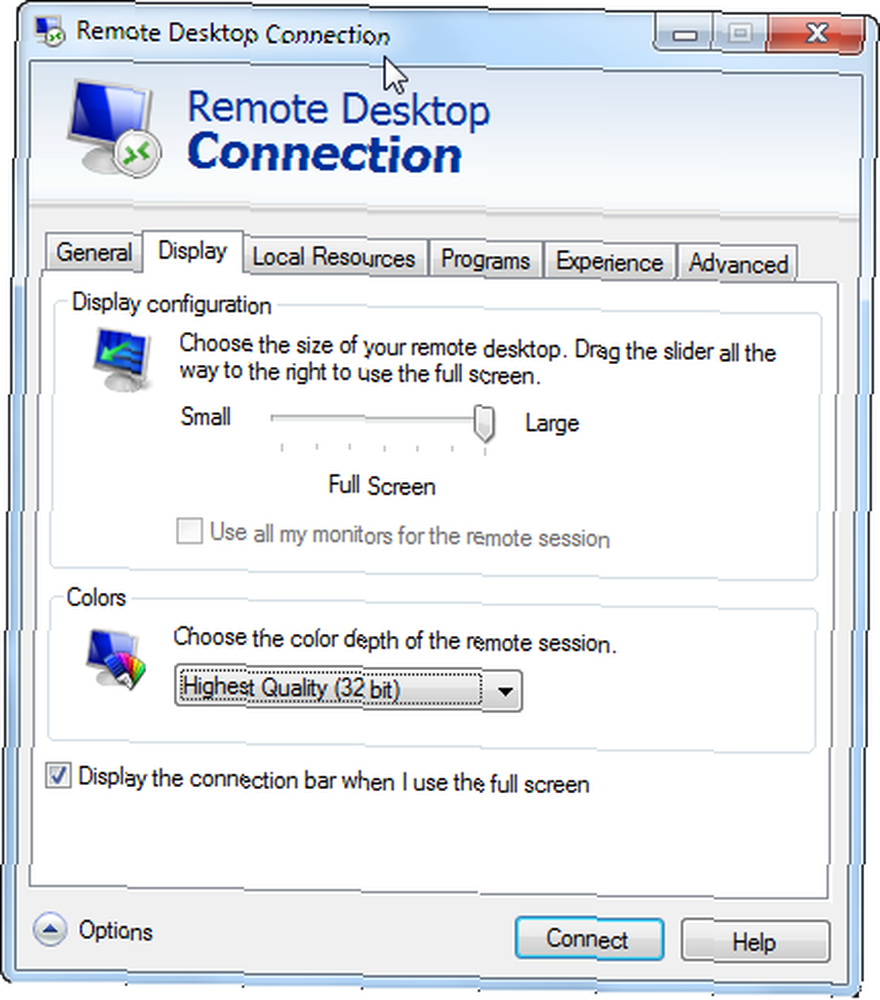This screenshot has height=1000, width=880.
Task: Click the desktop size slider thumb
Action: (485, 423)
